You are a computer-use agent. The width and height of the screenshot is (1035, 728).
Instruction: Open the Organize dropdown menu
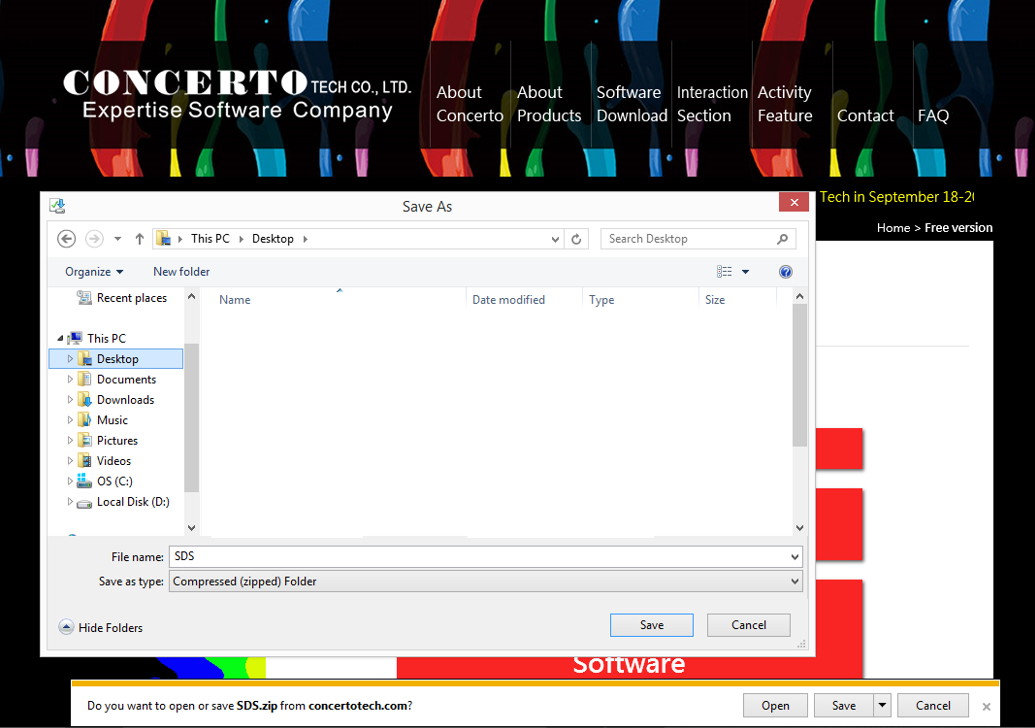[94, 272]
